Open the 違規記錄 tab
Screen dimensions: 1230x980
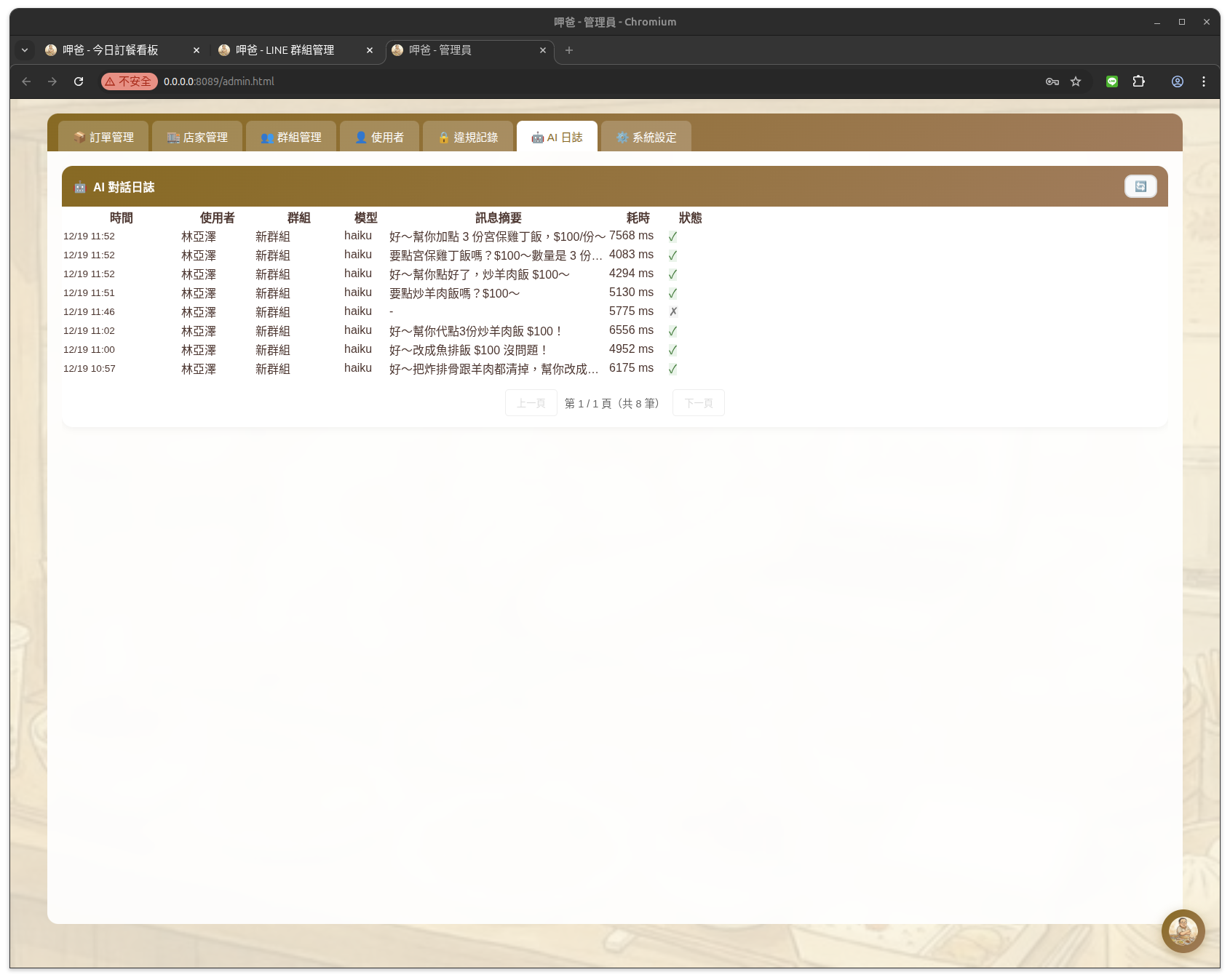[x=469, y=136]
